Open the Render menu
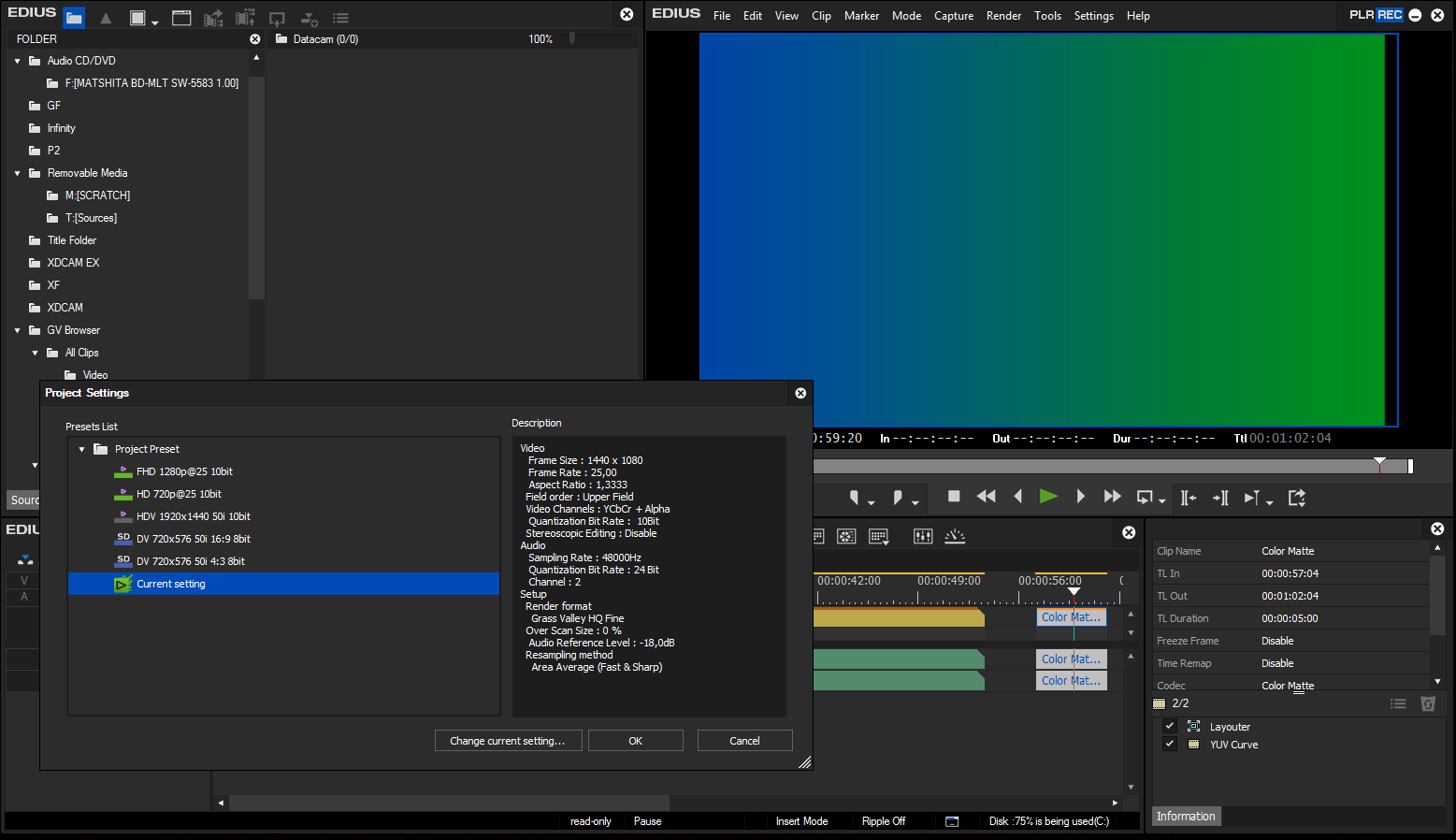This screenshot has height=840, width=1456. pyautogui.click(x=1003, y=16)
